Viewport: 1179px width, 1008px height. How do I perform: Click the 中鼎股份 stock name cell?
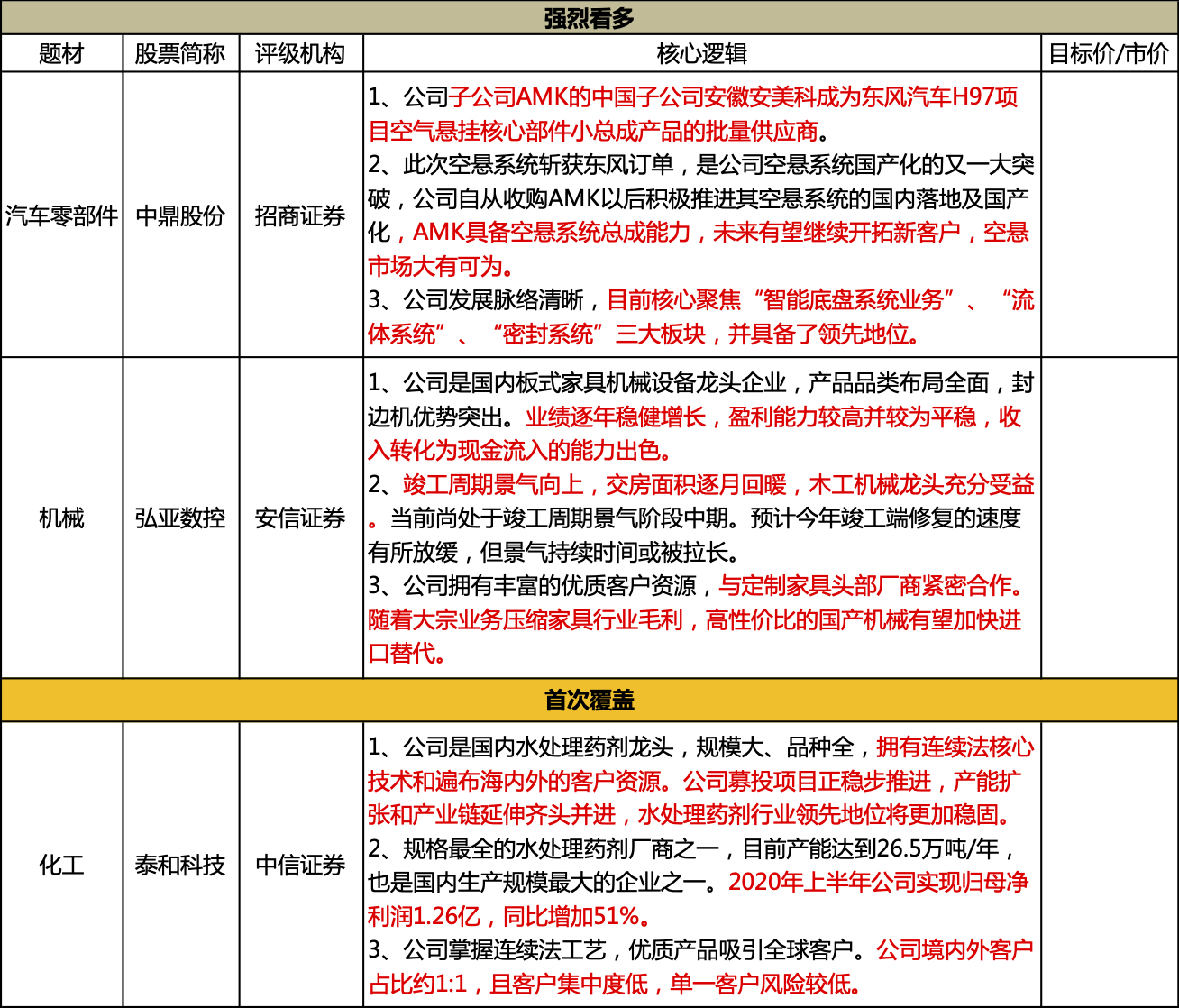(x=181, y=215)
